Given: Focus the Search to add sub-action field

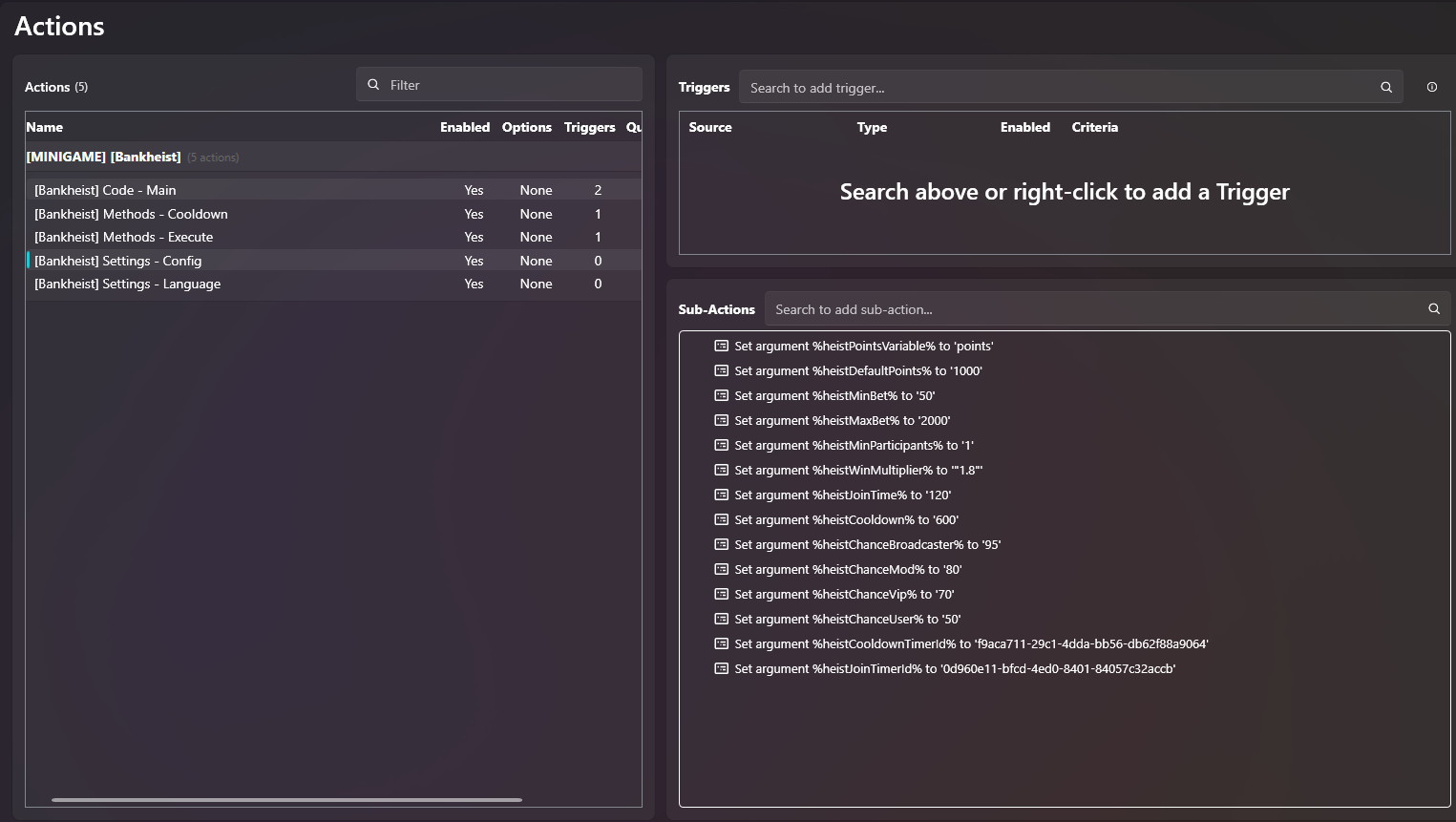Looking at the screenshot, I should (1108, 308).
